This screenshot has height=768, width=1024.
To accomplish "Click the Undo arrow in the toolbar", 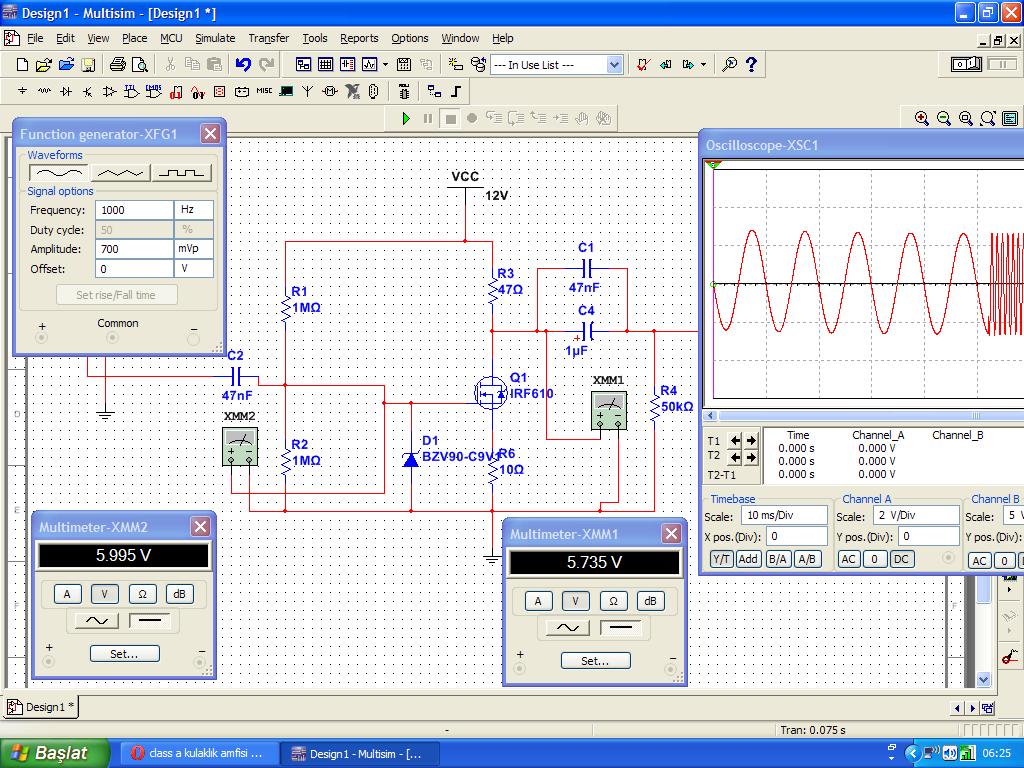I will (243, 65).
